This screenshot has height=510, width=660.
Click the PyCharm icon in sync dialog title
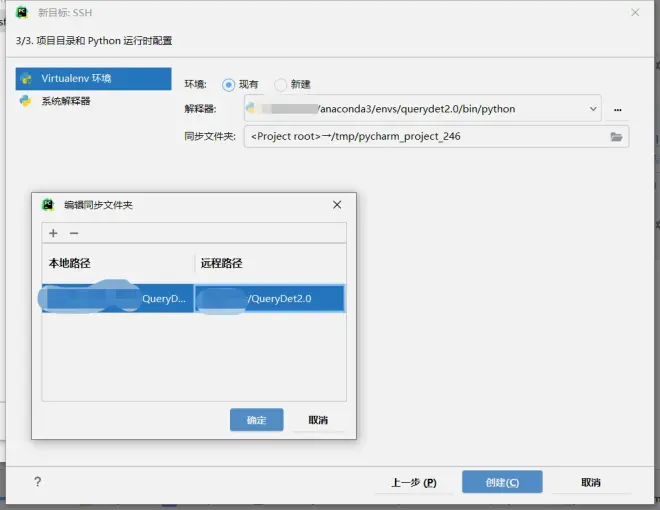48,205
